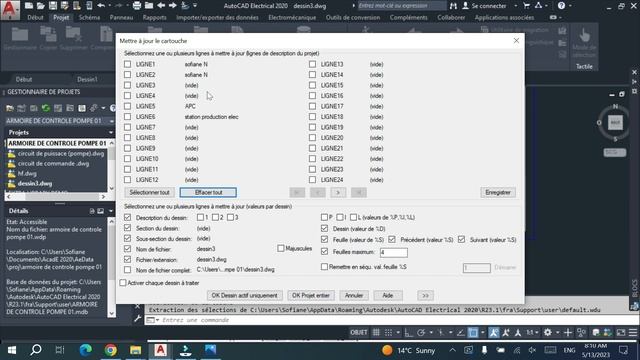Screen dimensions: 640x360
Task: Open the Schéma ribbon tab
Action: (89, 18)
